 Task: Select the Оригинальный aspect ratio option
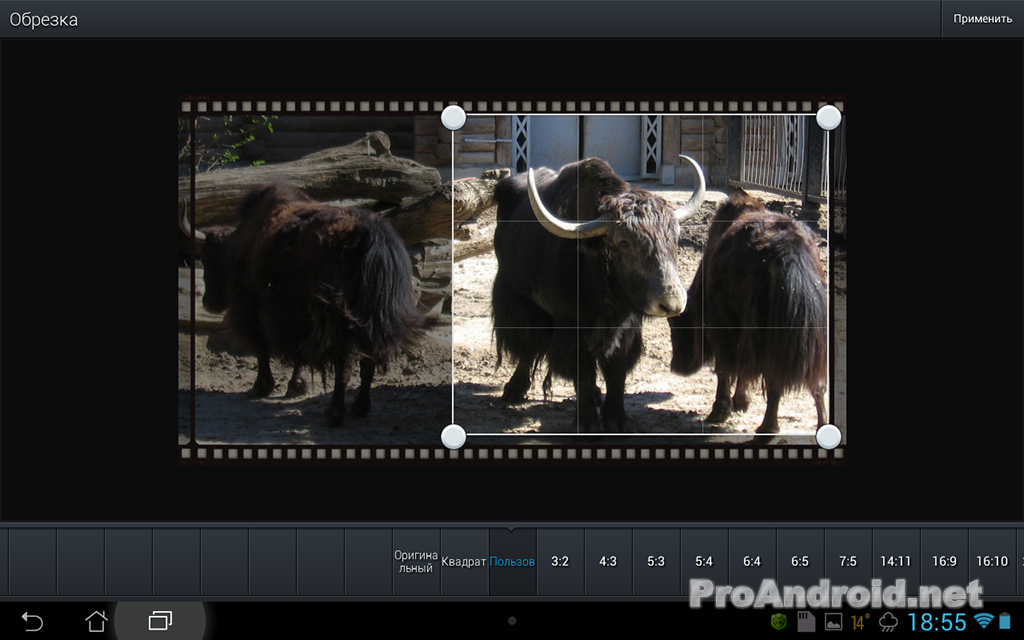pyautogui.click(x=416, y=562)
